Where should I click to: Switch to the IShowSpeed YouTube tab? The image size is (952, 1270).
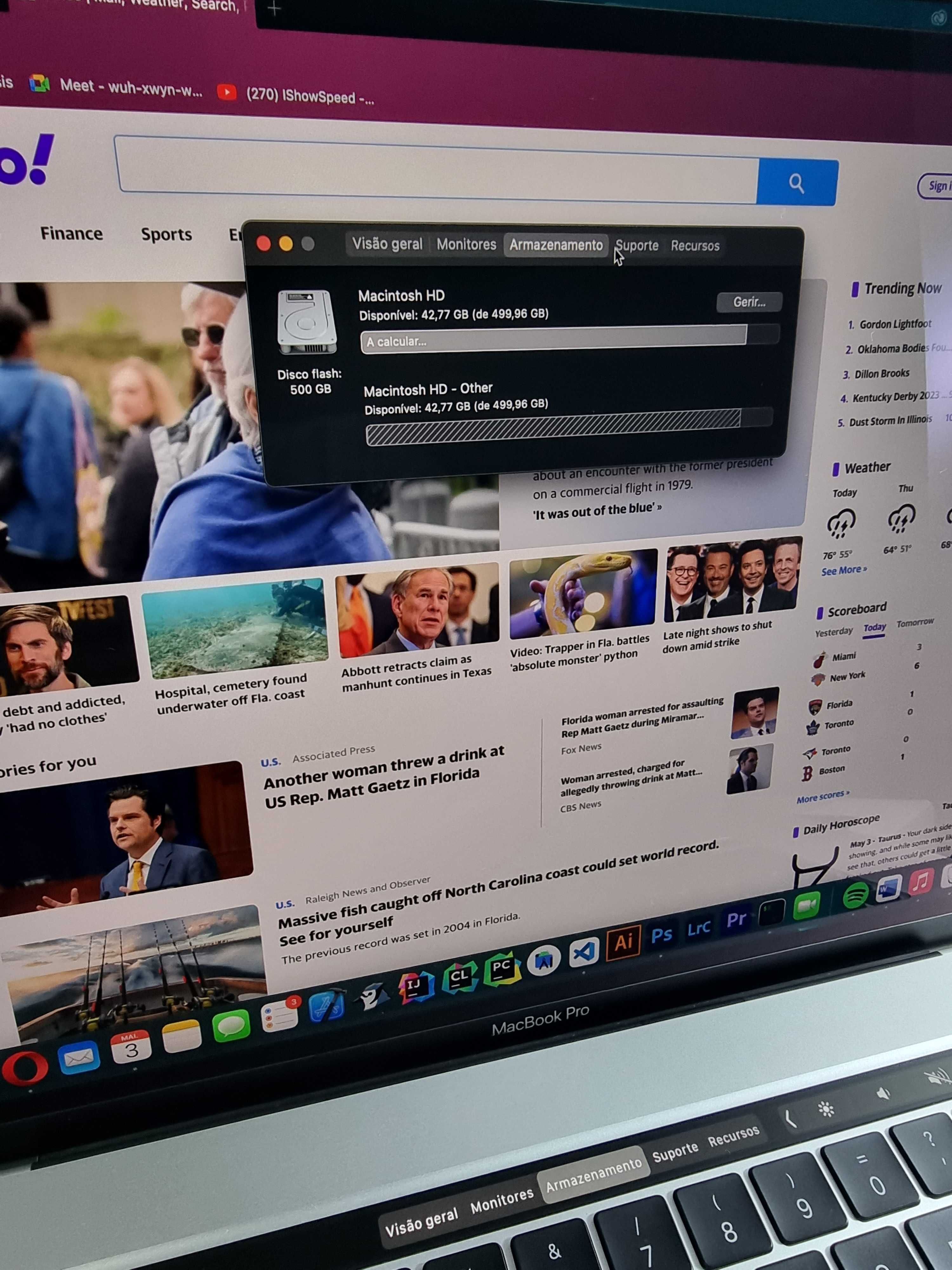(296, 95)
